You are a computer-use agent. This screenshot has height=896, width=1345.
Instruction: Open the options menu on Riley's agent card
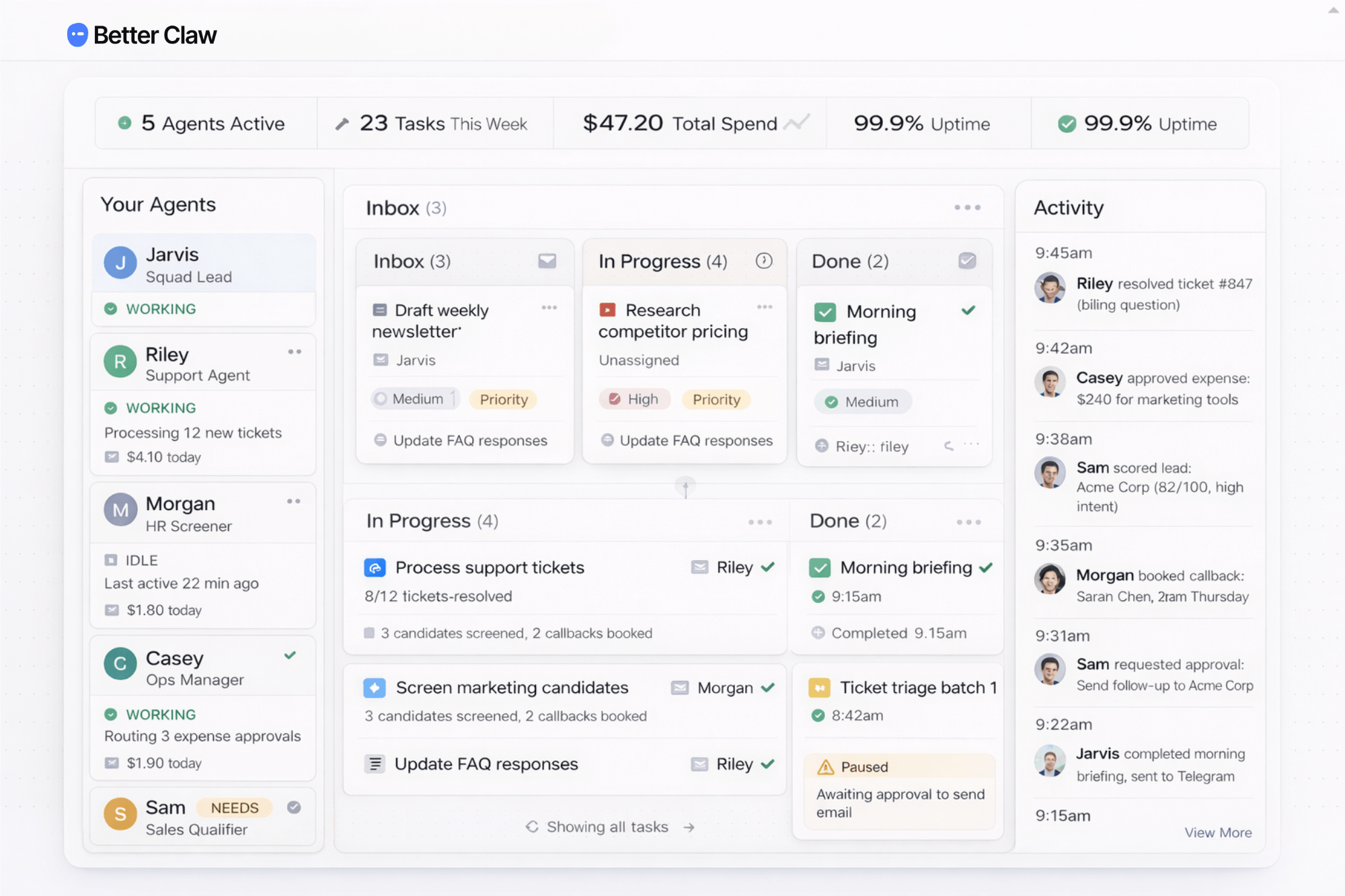tap(295, 351)
